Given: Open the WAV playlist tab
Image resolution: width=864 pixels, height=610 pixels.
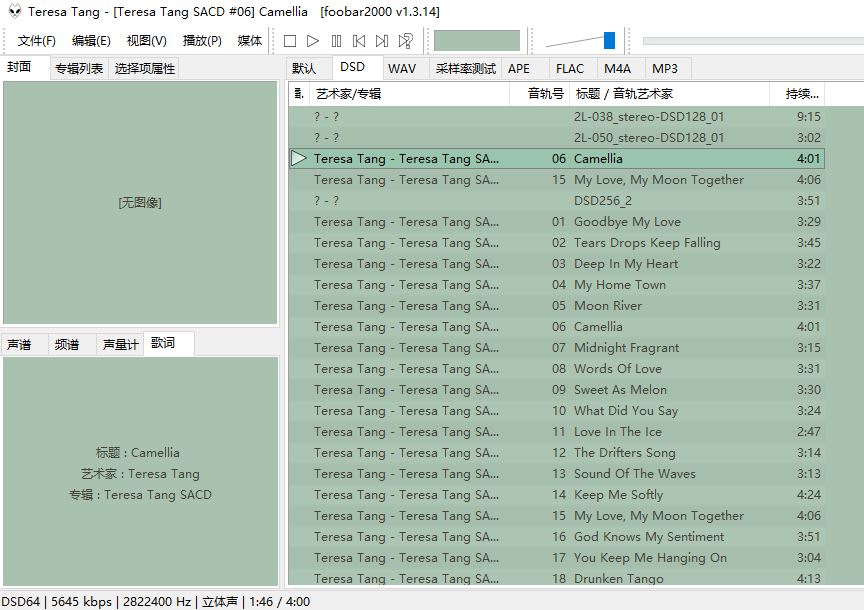Looking at the screenshot, I should (x=406, y=69).
